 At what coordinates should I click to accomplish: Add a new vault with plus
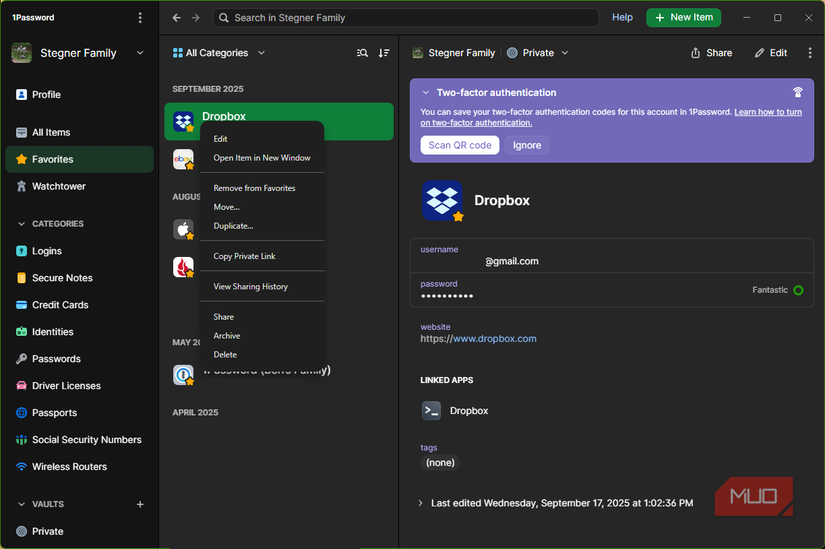[x=140, y=504]
